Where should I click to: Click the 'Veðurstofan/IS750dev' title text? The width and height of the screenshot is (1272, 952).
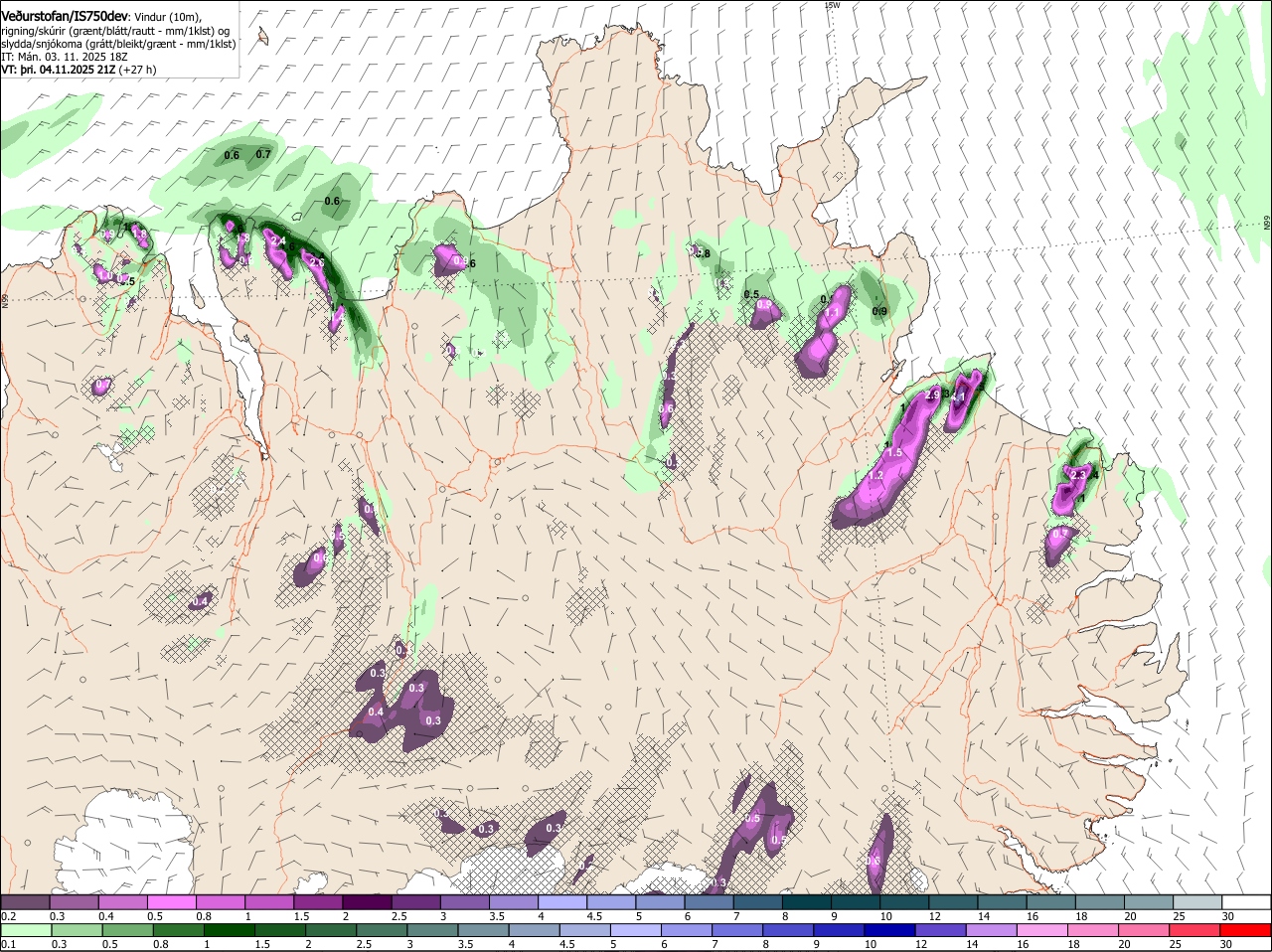click(x=64, y=17)
